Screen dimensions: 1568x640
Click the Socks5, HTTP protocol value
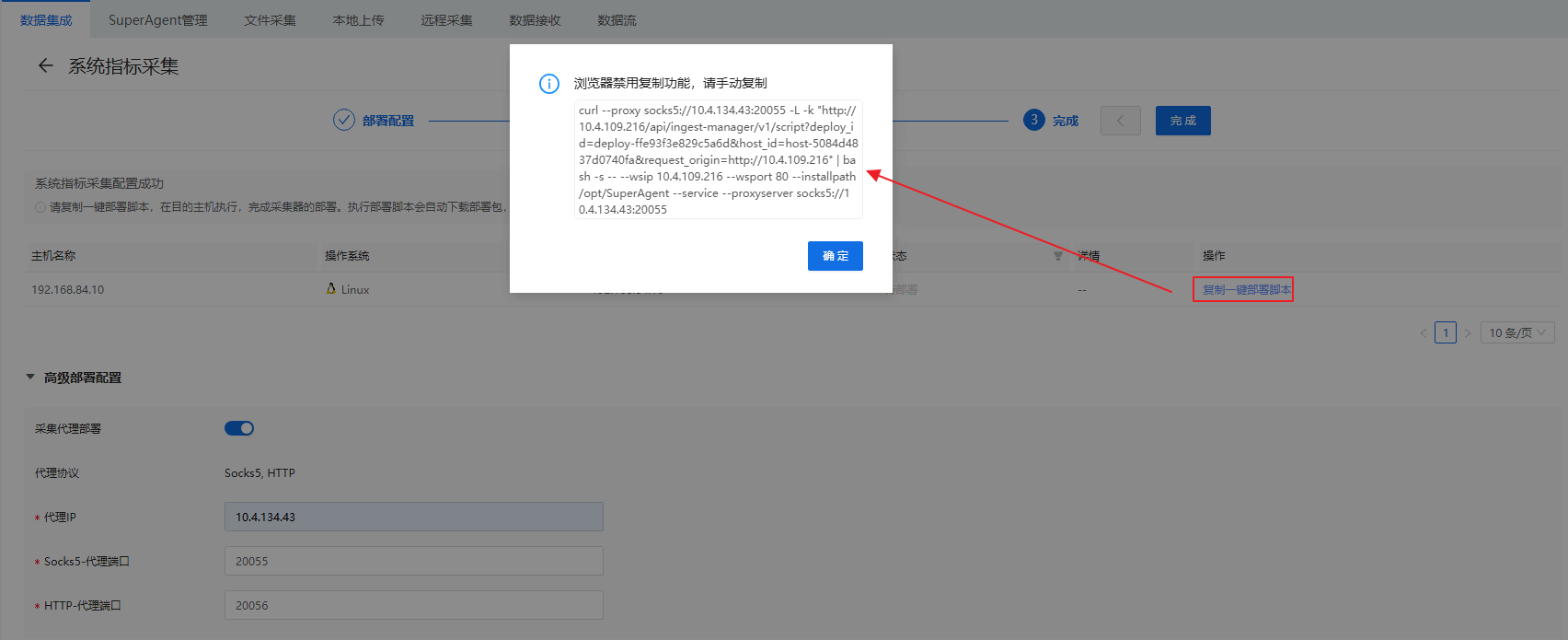click(259, 472)
